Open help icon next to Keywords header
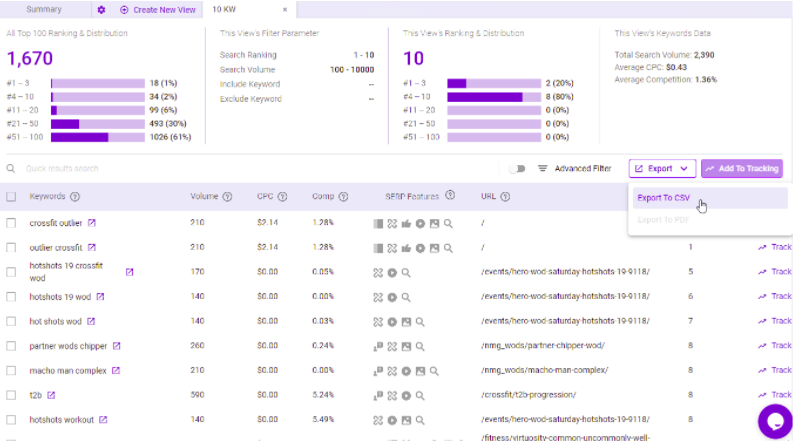799x443 pixels. click(75, 196)
